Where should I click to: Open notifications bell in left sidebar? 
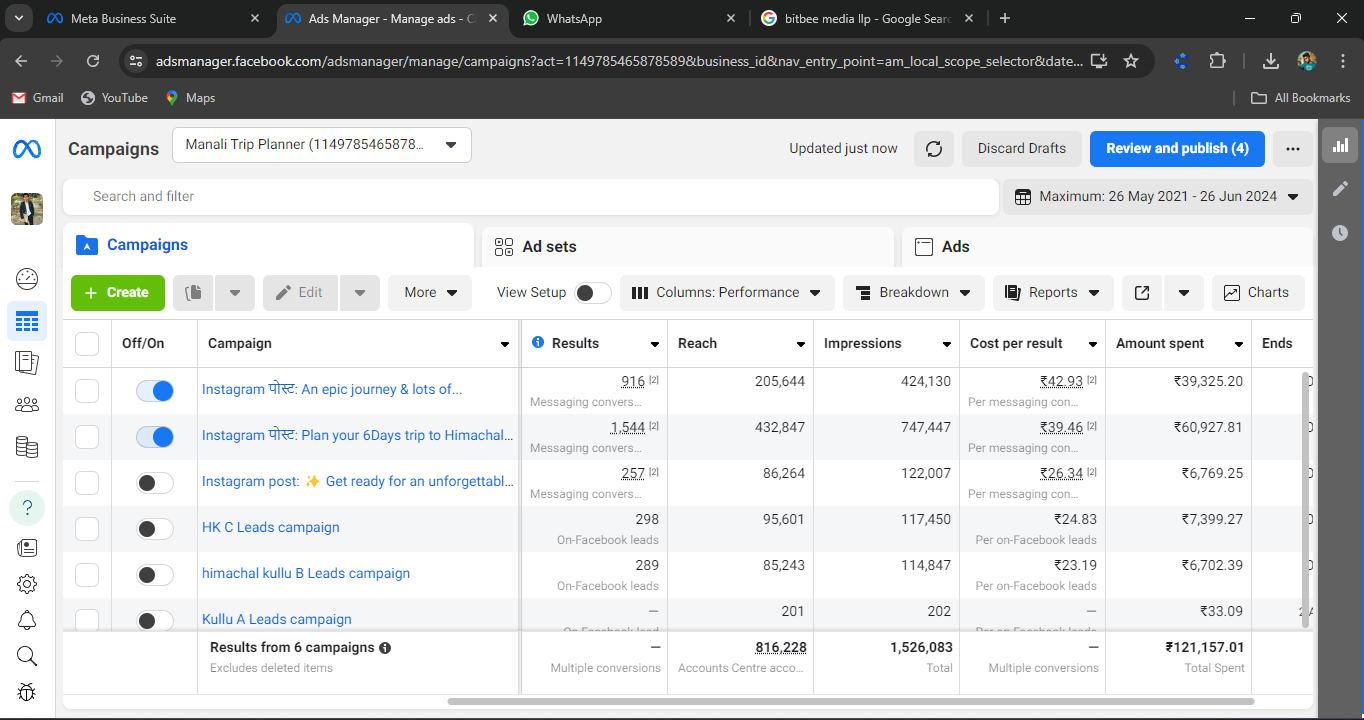27,620
